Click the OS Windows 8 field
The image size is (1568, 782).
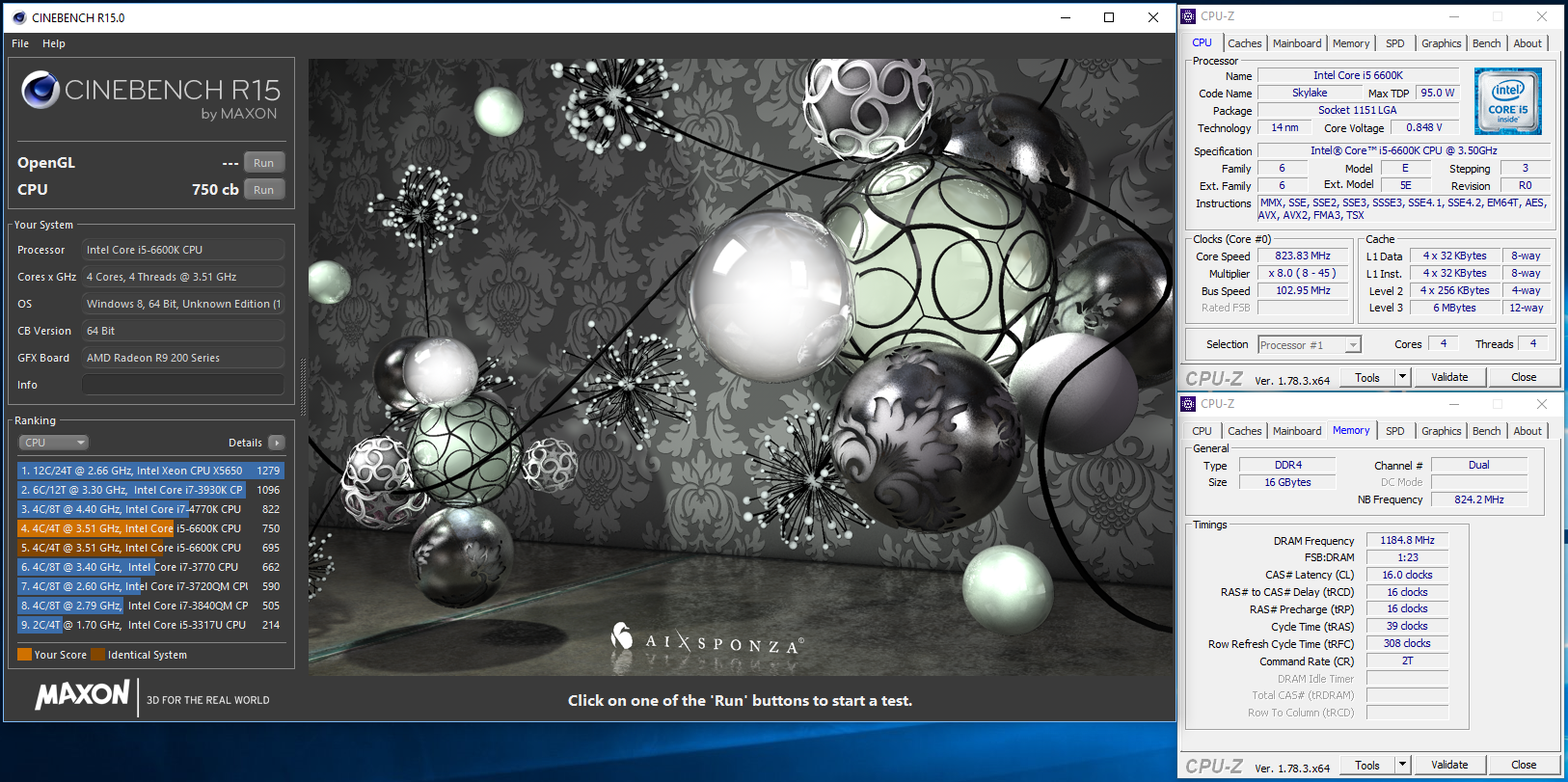183,304
